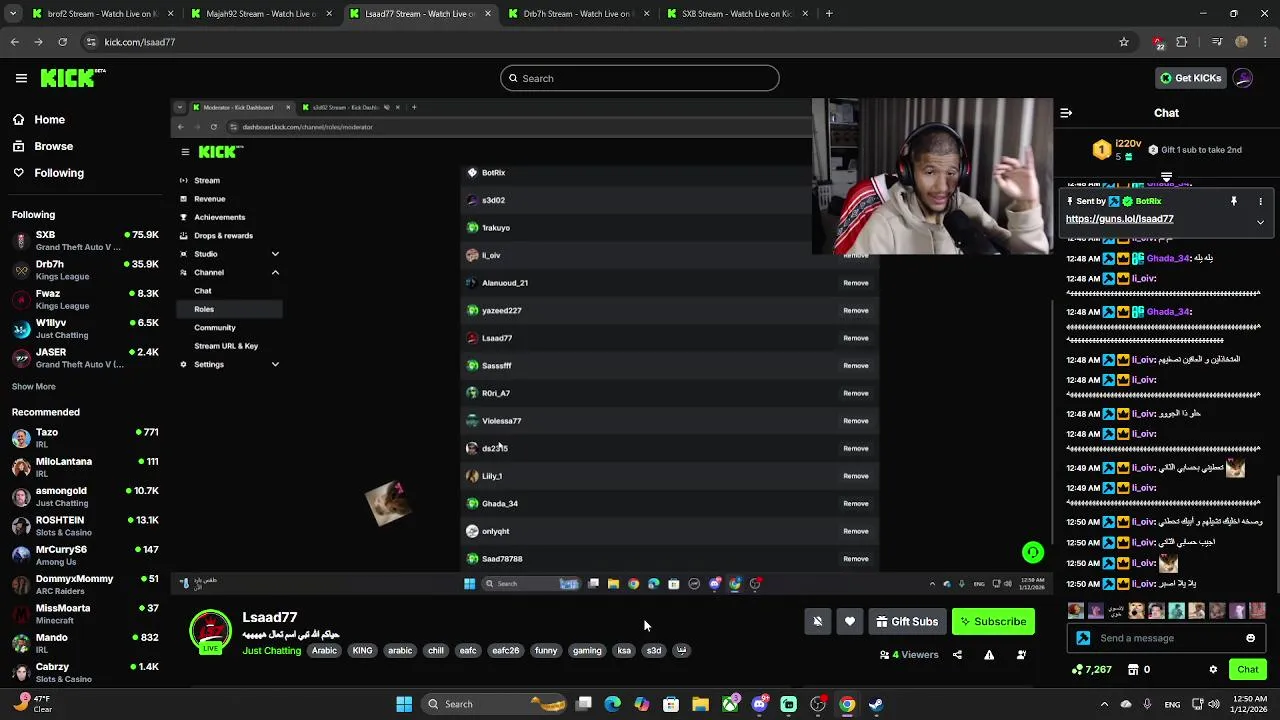The image size is (1280, 720).
Task: Reload the page
Action: pyautogui.click(x=63, y=42)
